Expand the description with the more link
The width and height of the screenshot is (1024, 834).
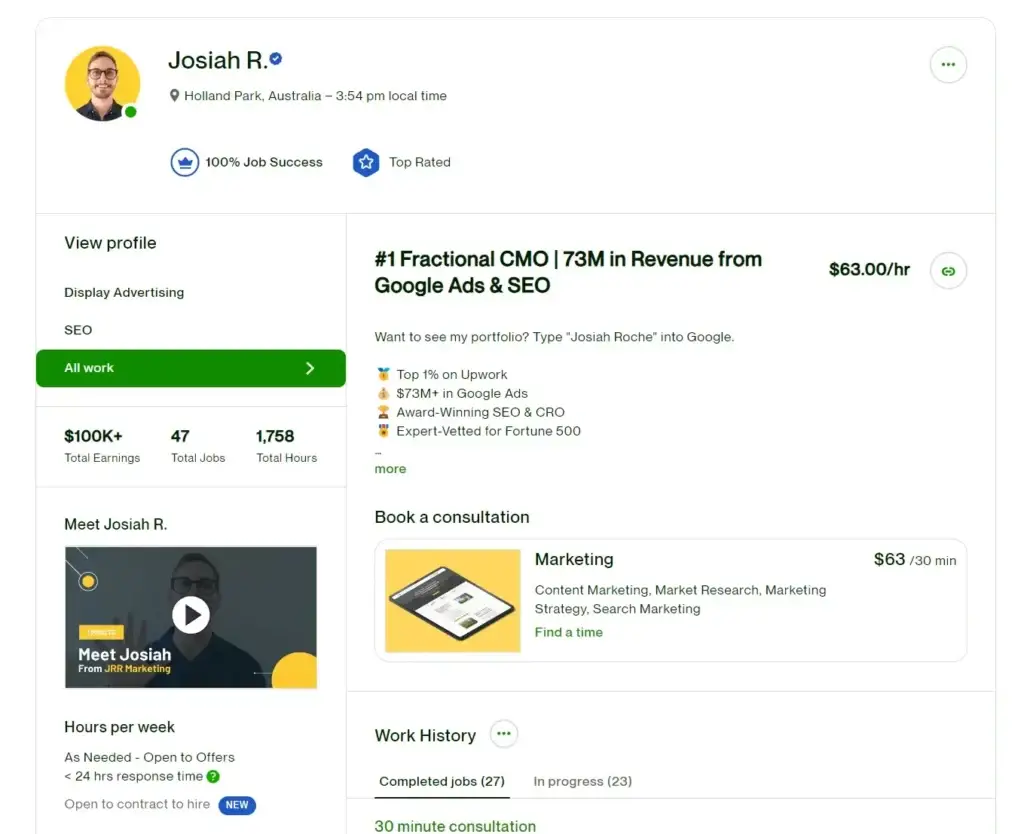pyautogui.click(x=390, y=468)
